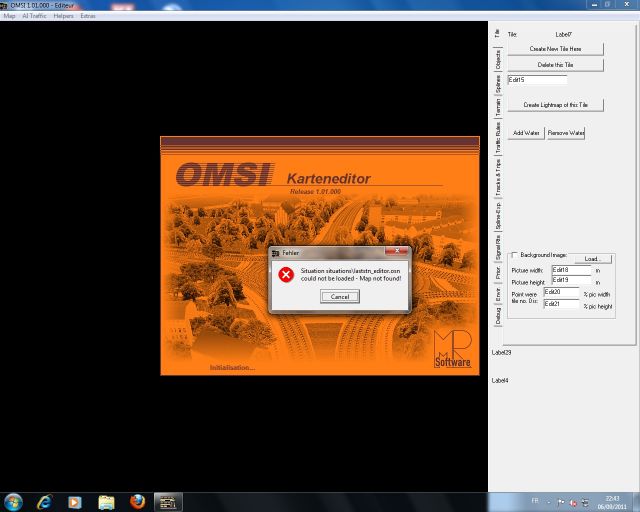Click Load... for background image
640x512 pixels.
click(x=593, y=259)
